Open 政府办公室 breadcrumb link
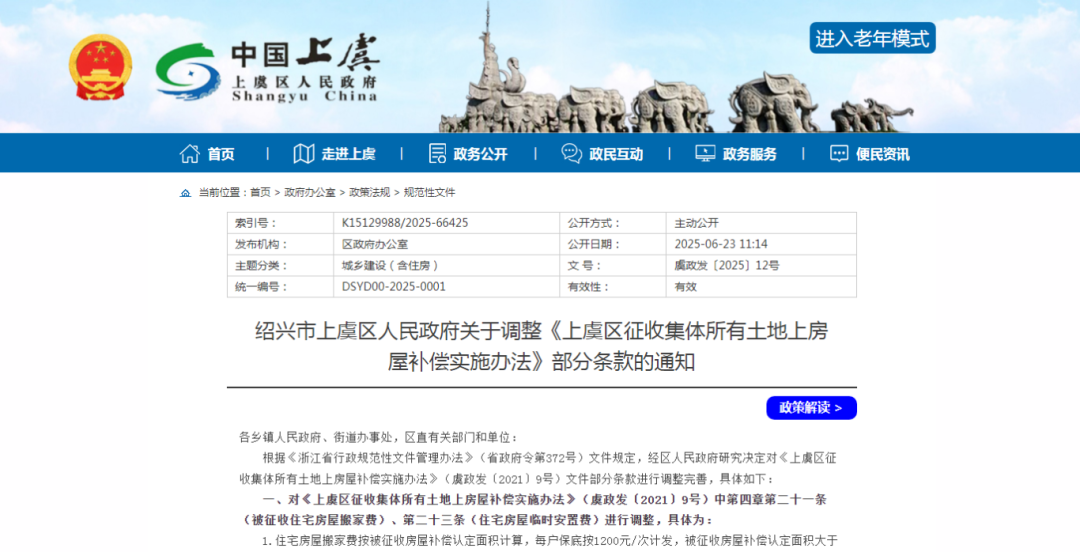 309,193
